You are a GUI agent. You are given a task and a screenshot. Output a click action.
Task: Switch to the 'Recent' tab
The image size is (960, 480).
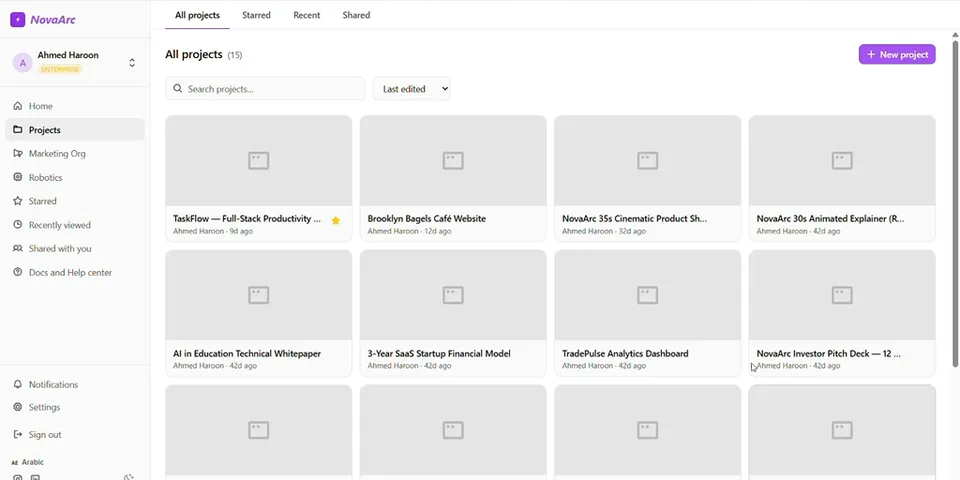point(307,15)
